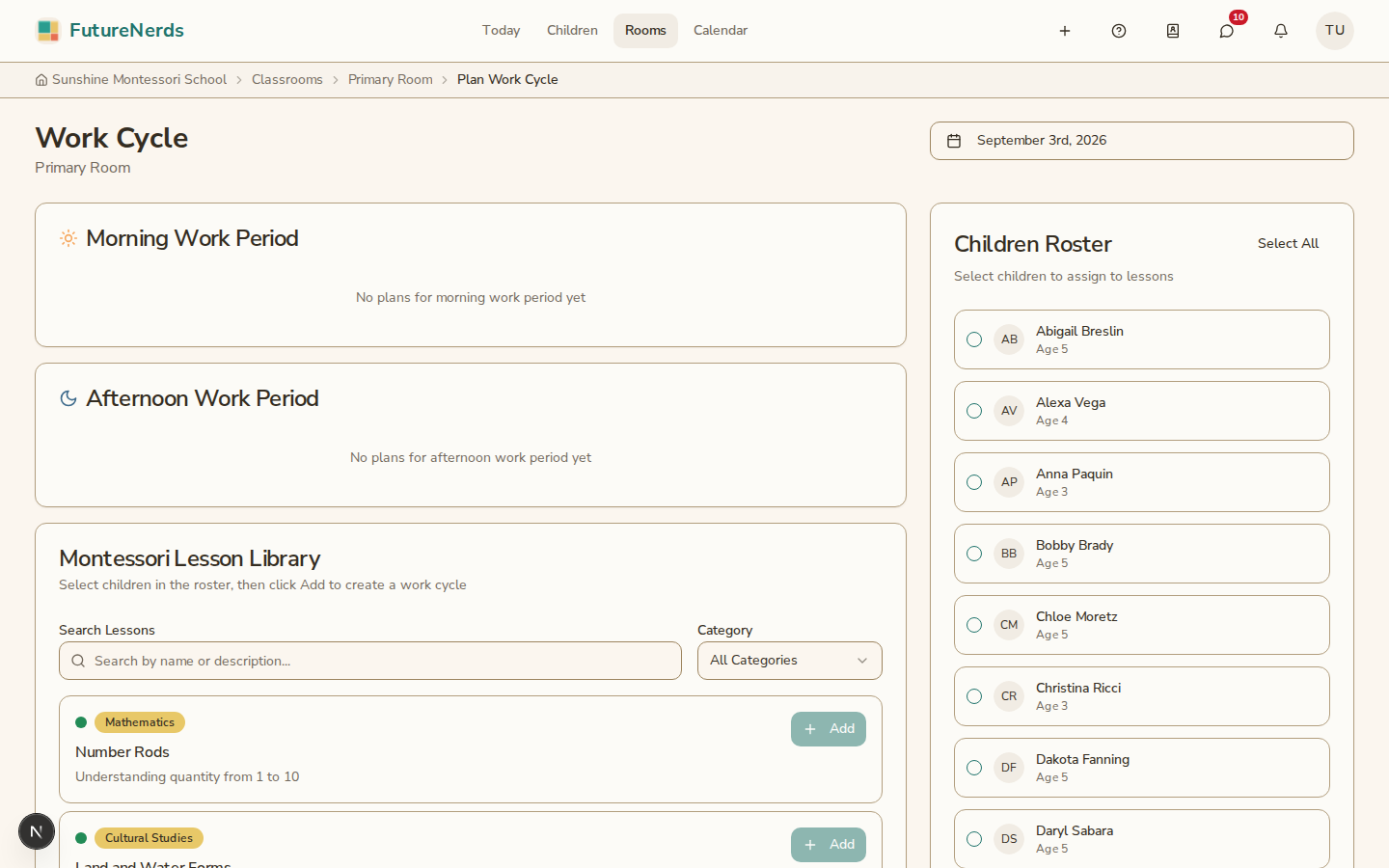The width and height of the screenshot is (1389, 868).
Task: Select Chloe Moretz's roster checkbox
Action: pyautogui.click(x=974, y=625)
